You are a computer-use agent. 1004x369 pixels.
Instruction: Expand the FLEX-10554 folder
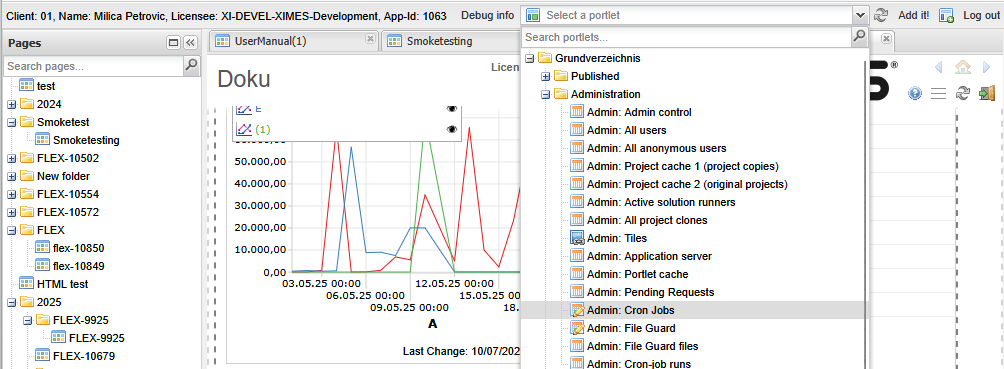pos(12,193)
